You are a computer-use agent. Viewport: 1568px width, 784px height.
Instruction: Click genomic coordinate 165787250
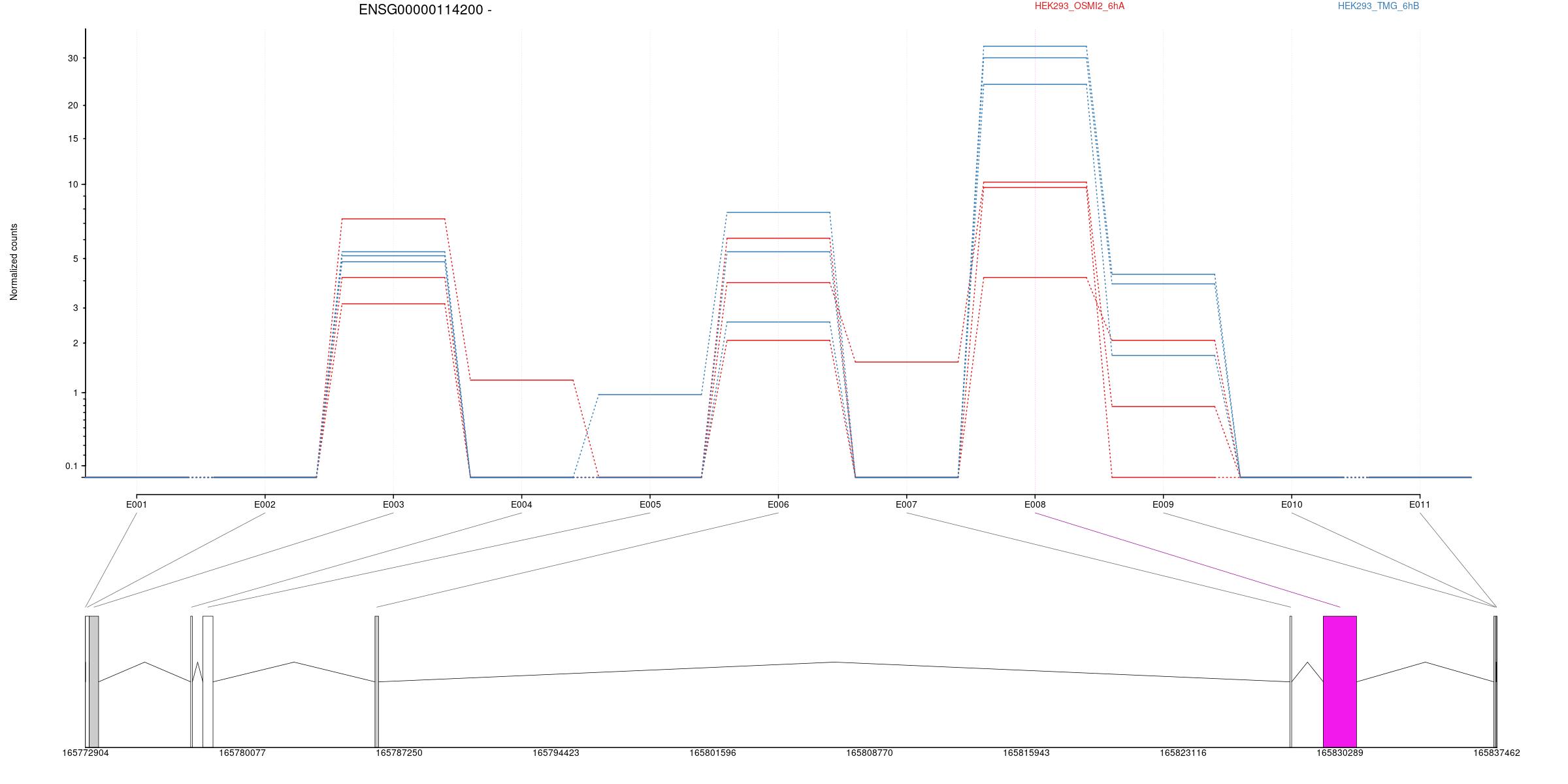(399, 753)
